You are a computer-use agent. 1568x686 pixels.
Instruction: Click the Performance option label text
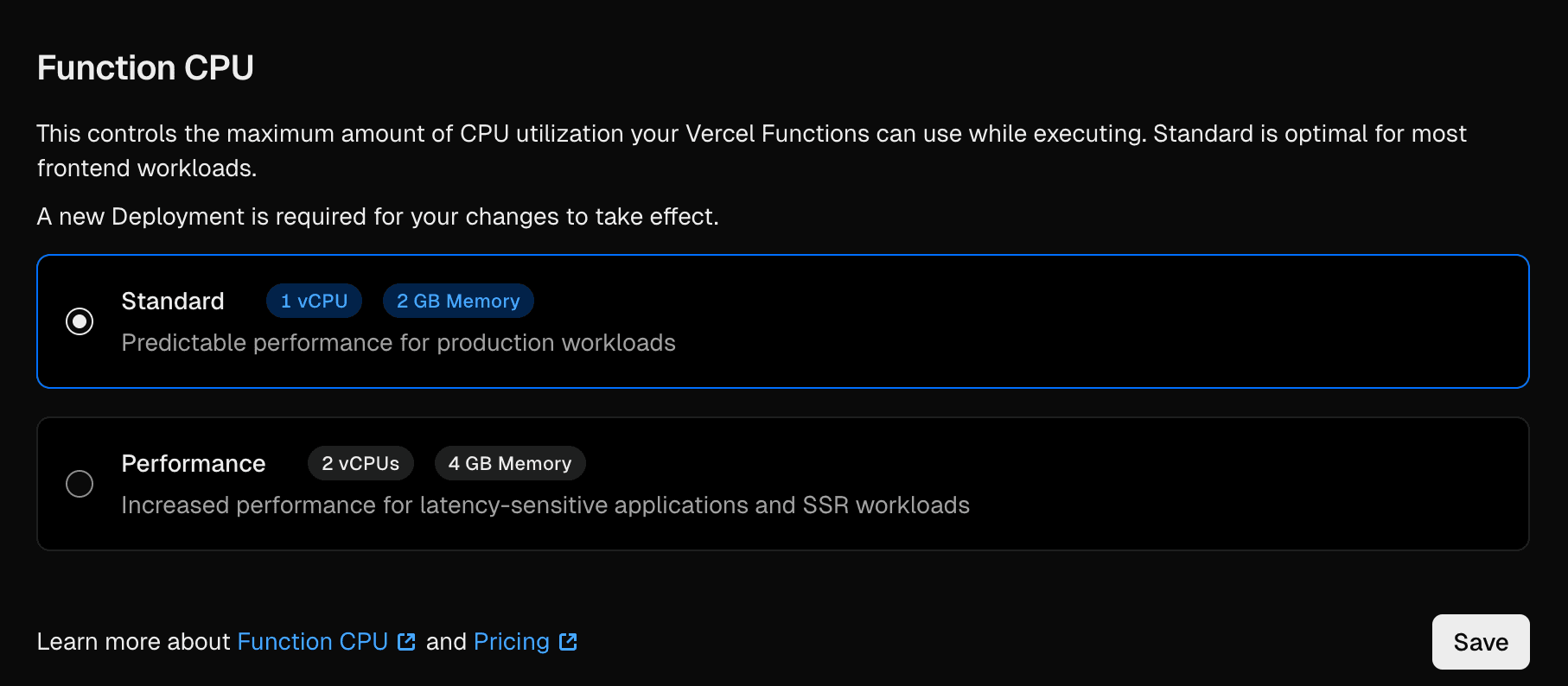[194, 463]
